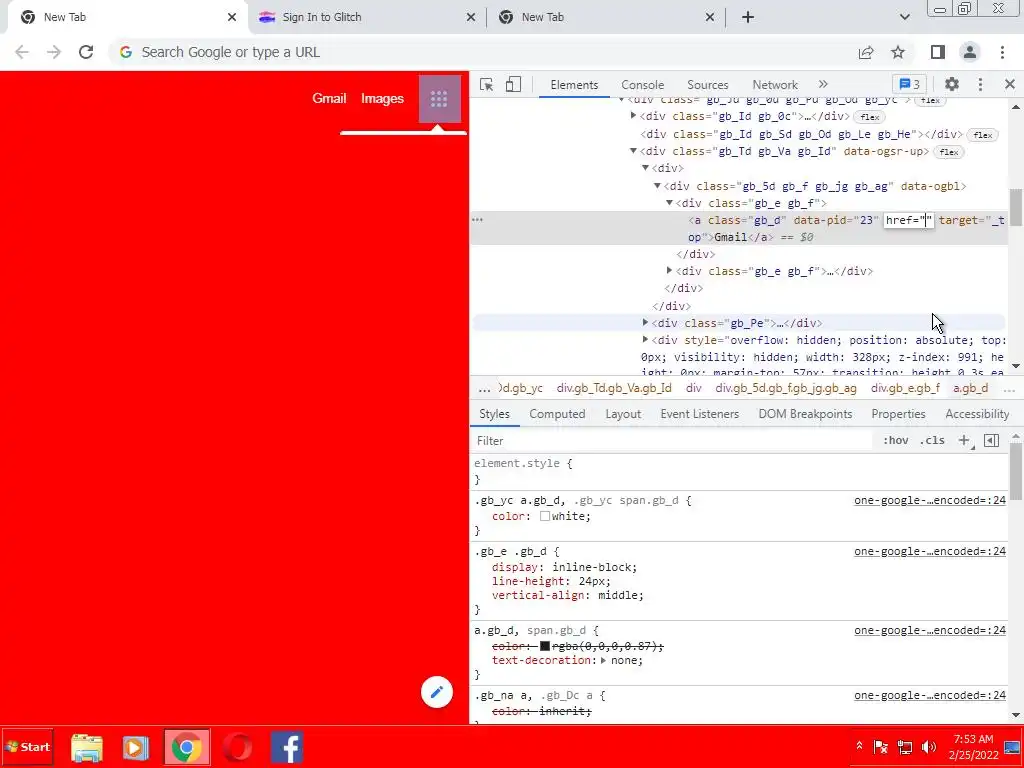Viewport: 1024px width, 768px height.
Task: Open the Windows Start button
Action: point(27,747)
